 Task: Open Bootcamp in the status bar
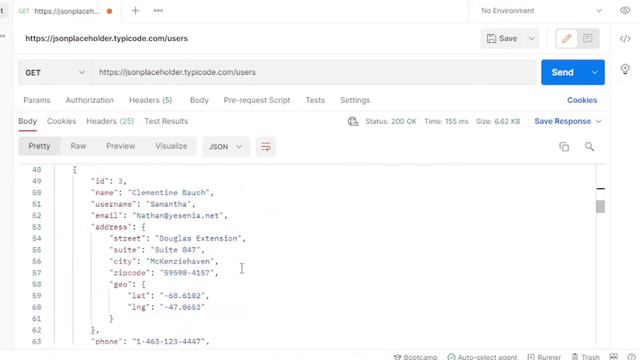(x=416, y=357)
